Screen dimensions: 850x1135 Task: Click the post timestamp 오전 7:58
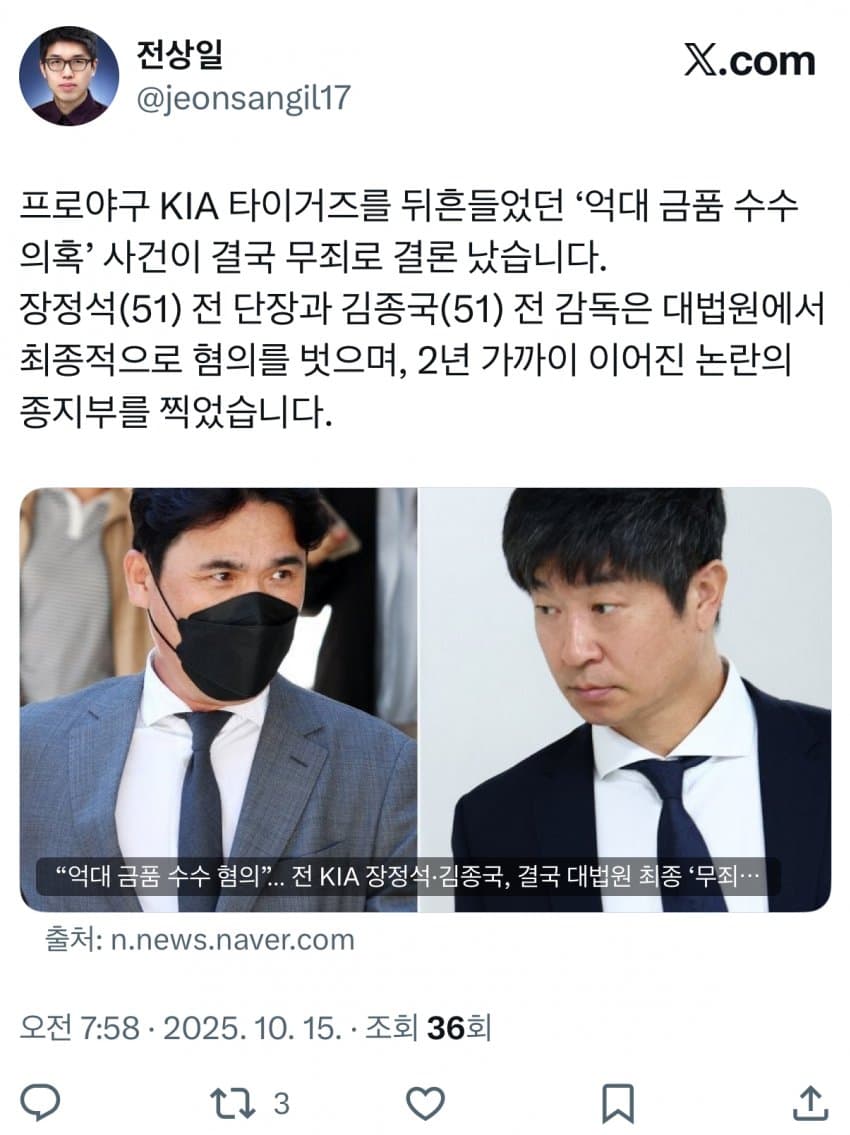pyautogui.click(x=80, y=1028)
